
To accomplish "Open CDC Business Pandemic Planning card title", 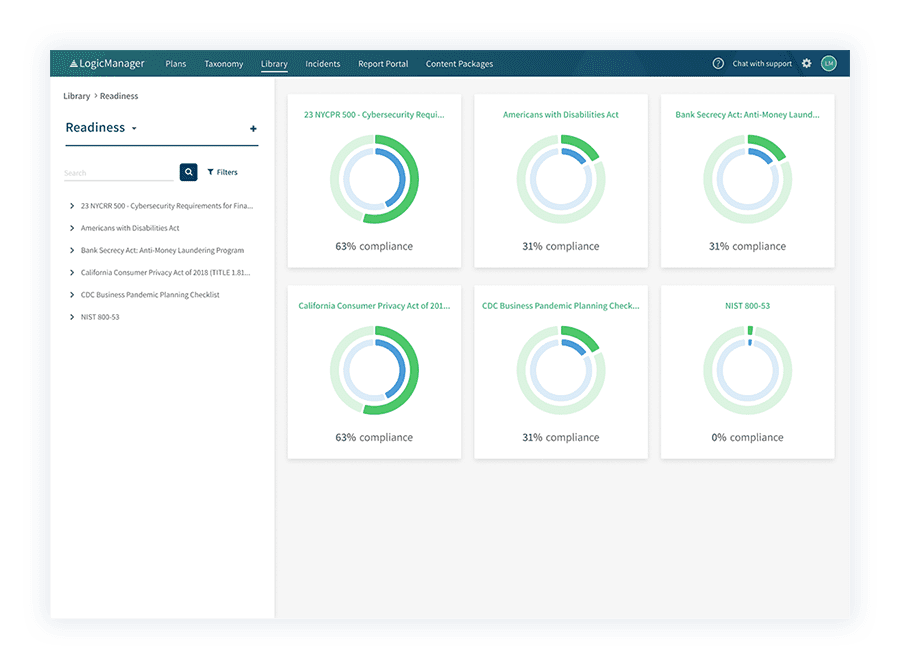I will click(x=561, y=306).
